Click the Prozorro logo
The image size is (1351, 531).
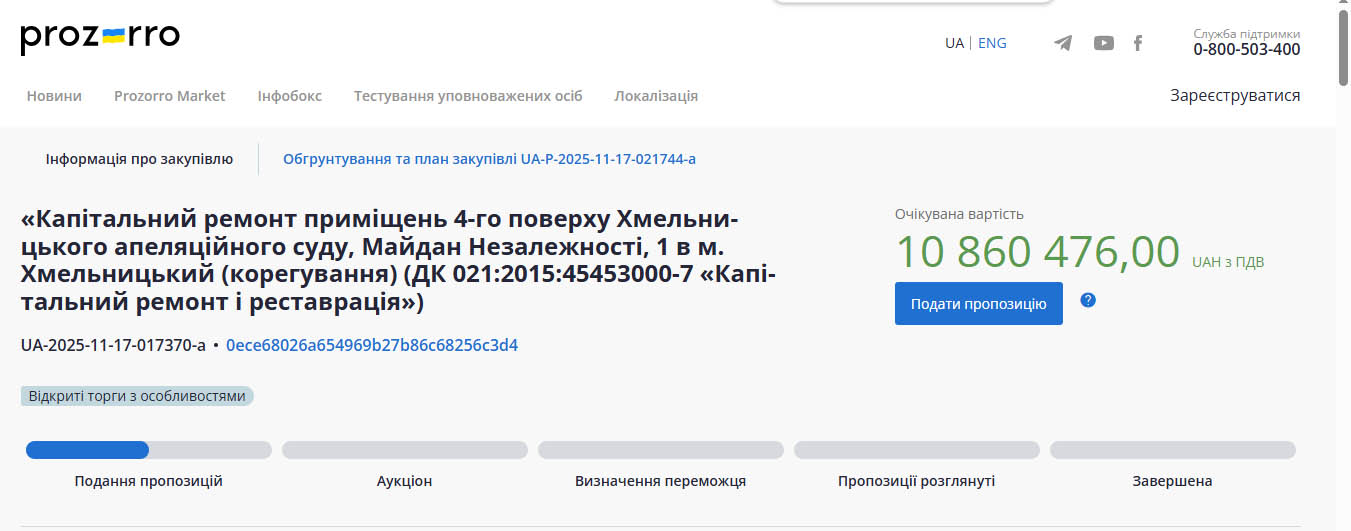(100, 38)
